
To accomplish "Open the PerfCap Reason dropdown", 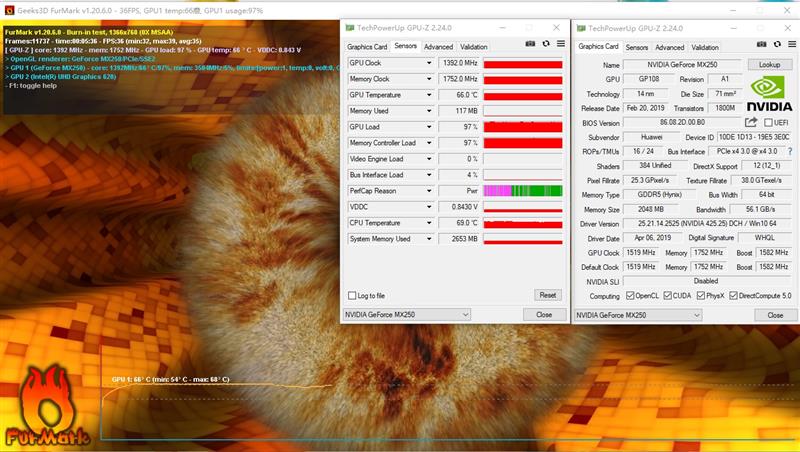I will coord(429,191).
